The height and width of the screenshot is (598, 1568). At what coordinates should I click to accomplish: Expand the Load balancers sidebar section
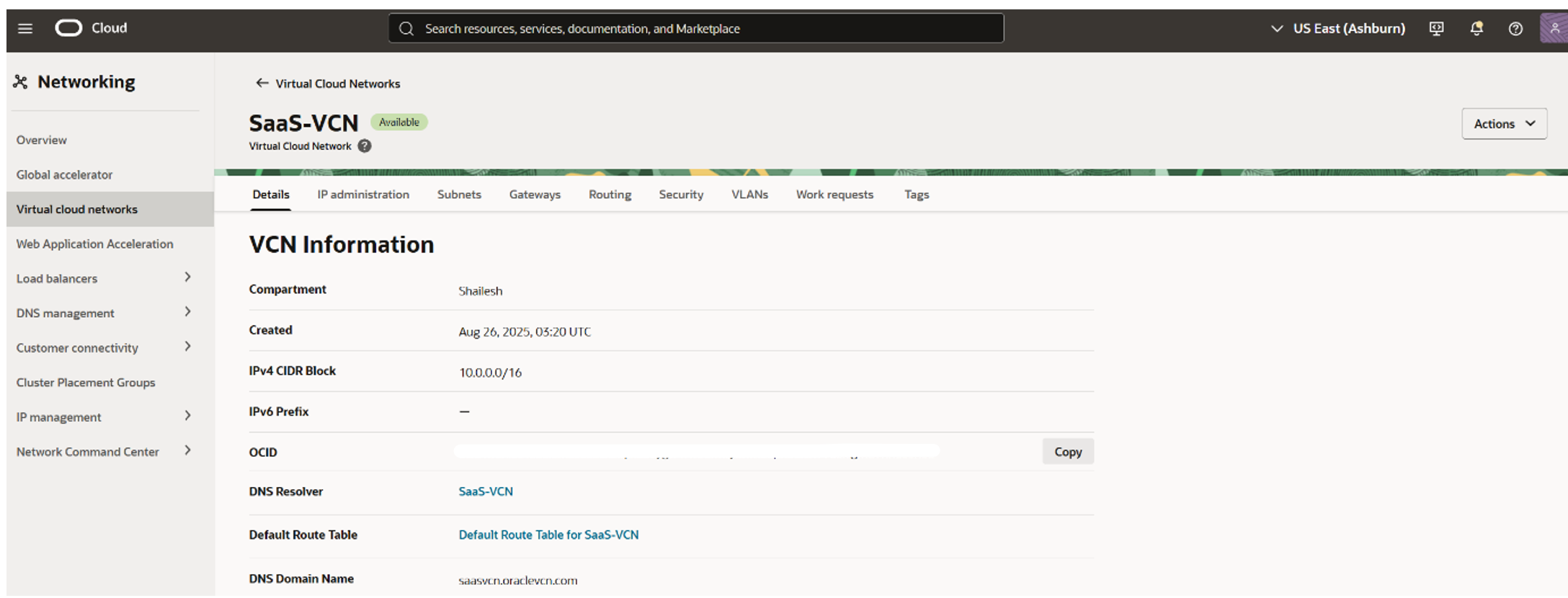187,277
